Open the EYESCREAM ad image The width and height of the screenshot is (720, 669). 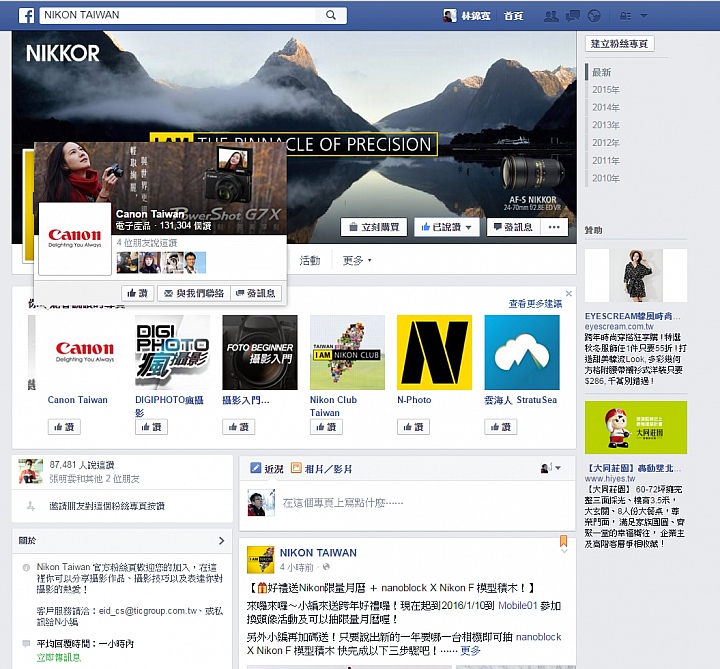pyautogui.click(x=636, y=275)
